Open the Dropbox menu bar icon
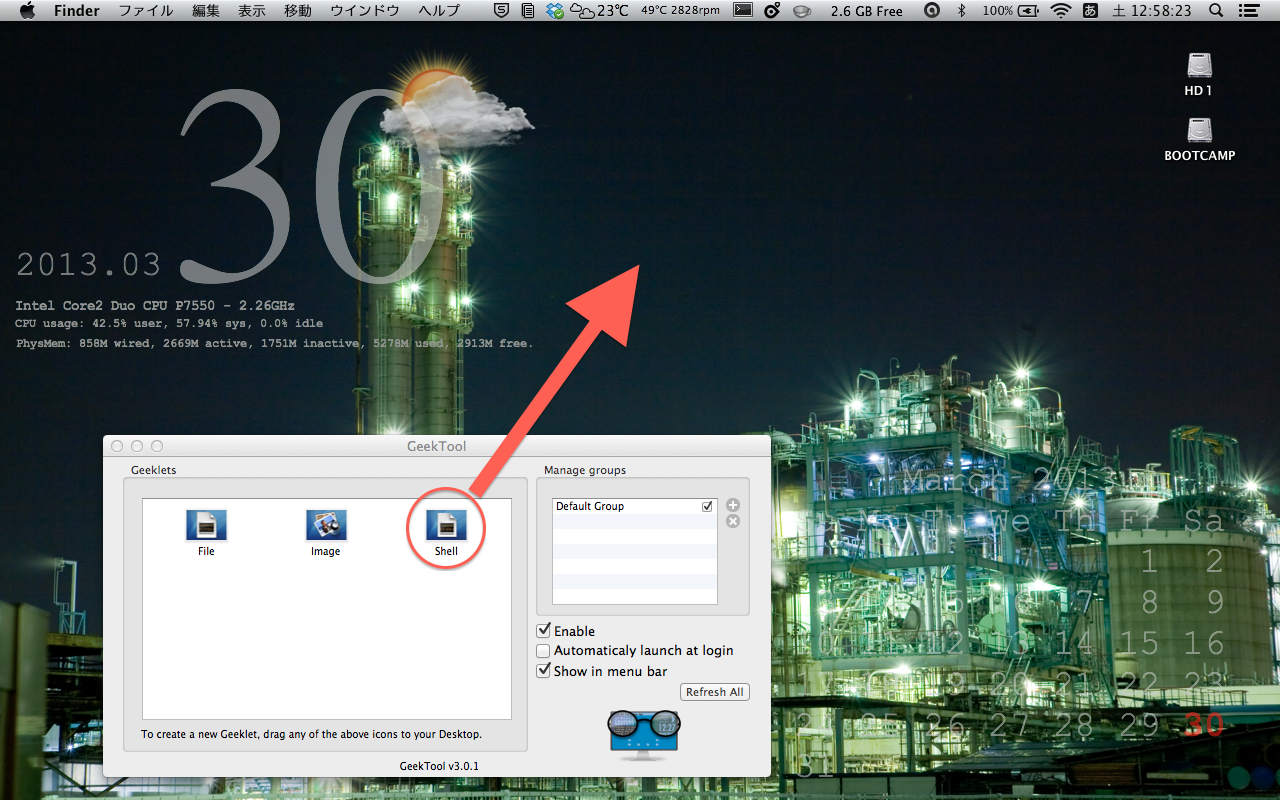 click(555, 11)
